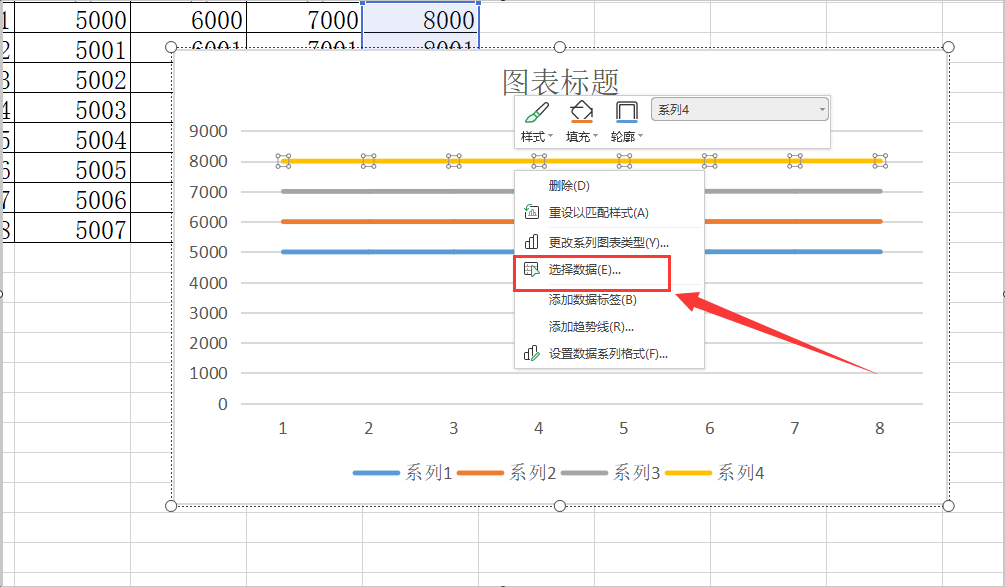Screen dimensions: 1005x587
Task: Click x-axis label 1
Action: pos(283,428)
